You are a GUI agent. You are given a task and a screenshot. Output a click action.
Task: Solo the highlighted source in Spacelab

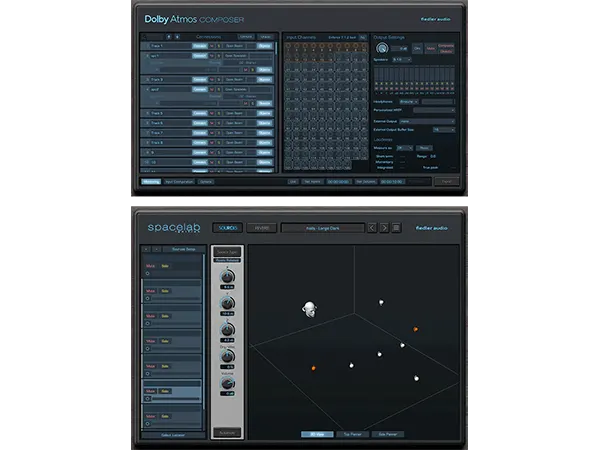pyautogui.click(x=165, y=391)
